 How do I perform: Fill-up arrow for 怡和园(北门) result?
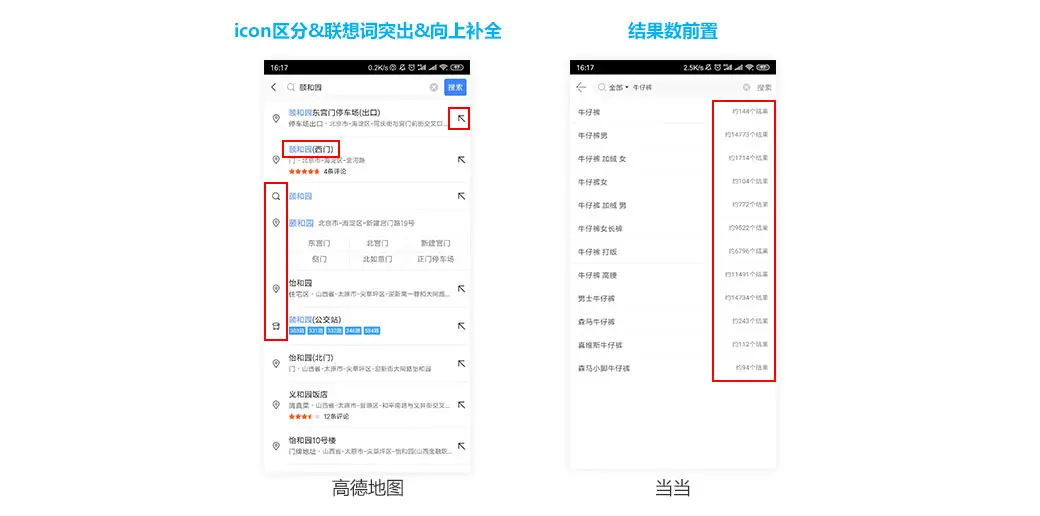[x=462, y=363]
